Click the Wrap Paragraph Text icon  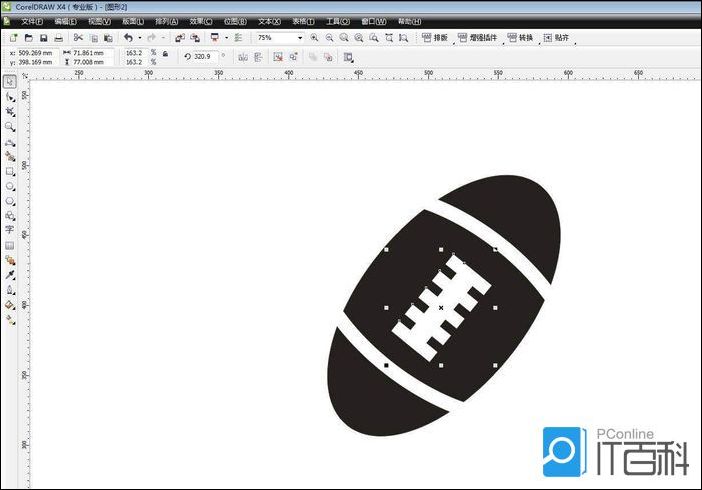348,57
